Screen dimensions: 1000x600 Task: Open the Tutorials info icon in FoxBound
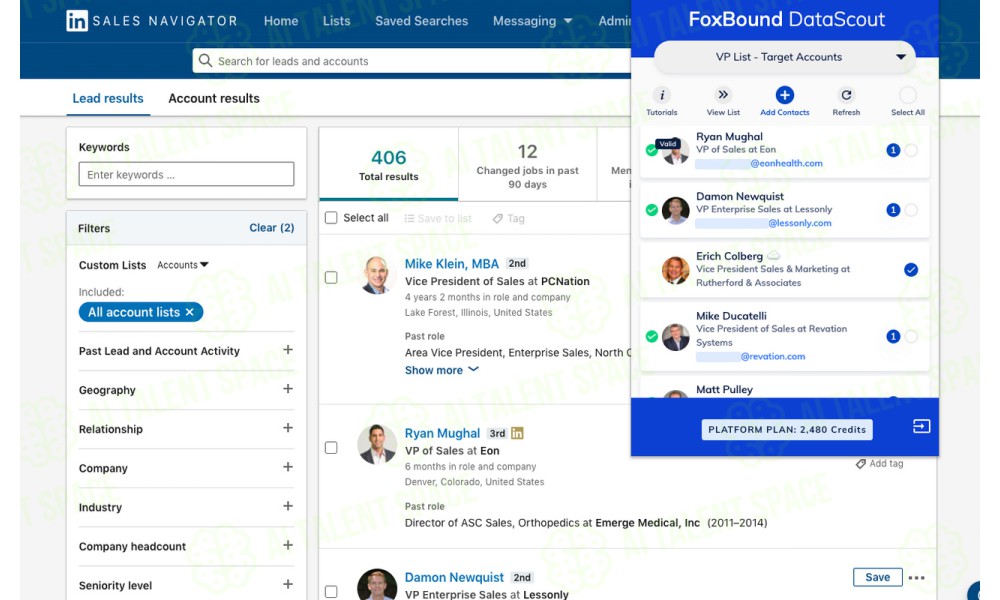point(661,95)
